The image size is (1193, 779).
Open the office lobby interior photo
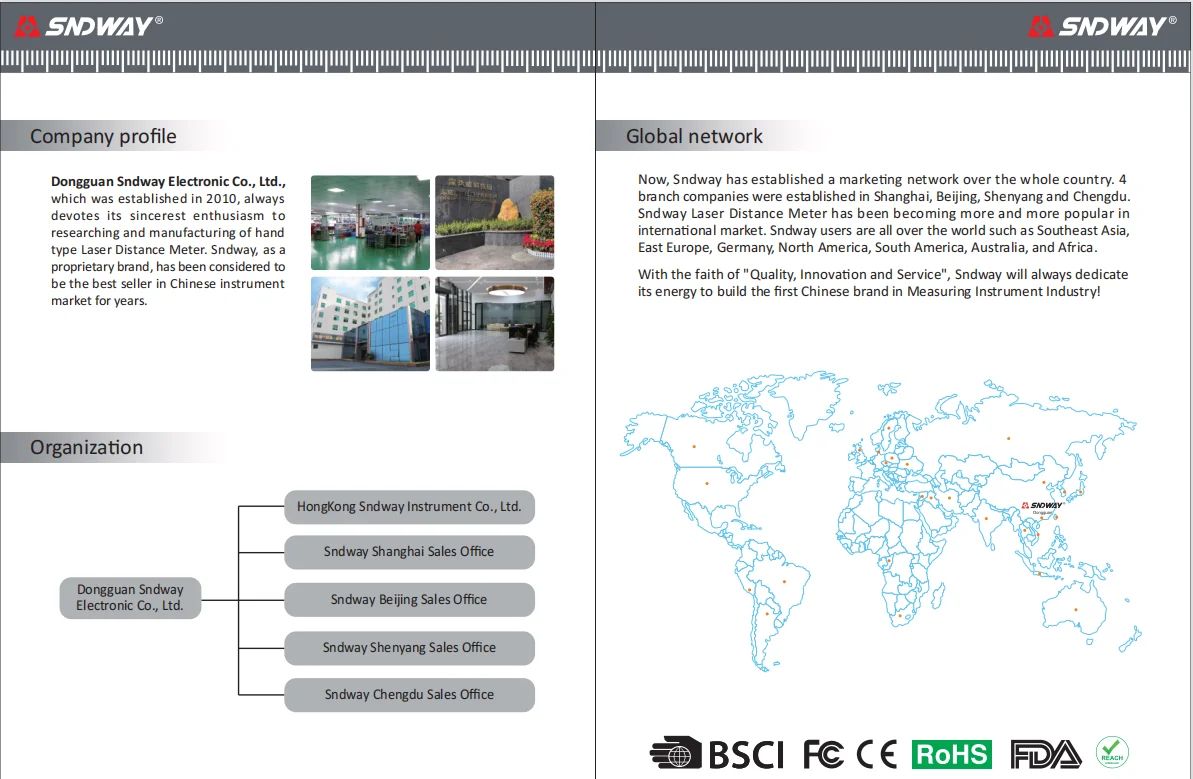pos(495,324)
